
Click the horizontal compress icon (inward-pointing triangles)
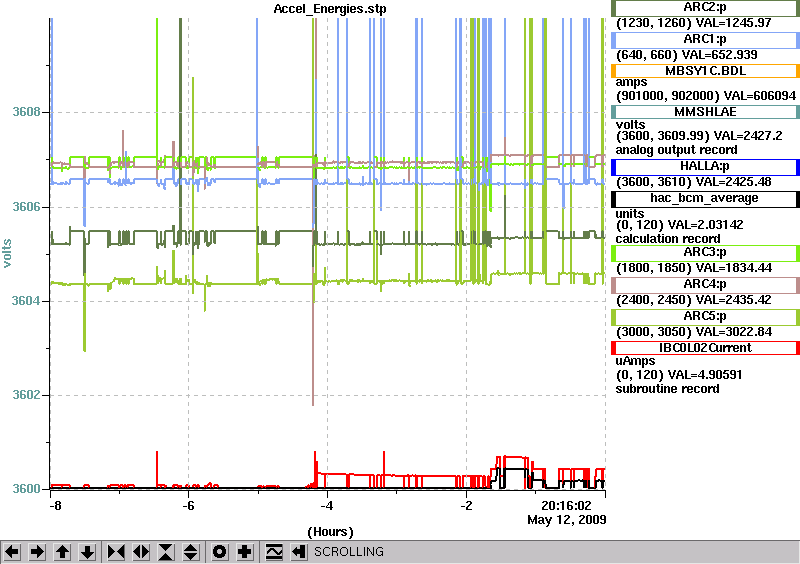(x=116, y=552)
